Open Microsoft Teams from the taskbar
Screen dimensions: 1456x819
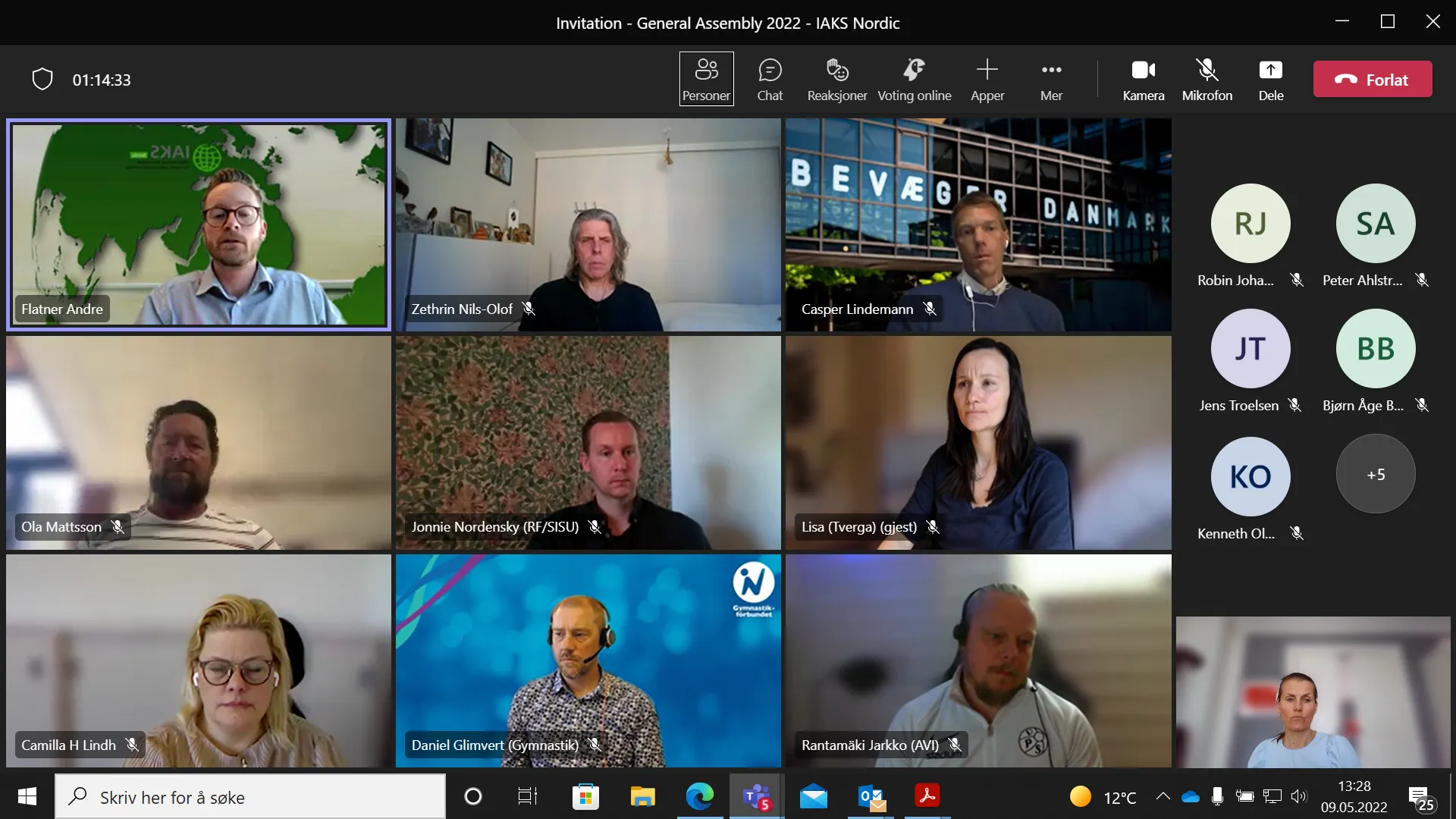click(x=756, y=797)
